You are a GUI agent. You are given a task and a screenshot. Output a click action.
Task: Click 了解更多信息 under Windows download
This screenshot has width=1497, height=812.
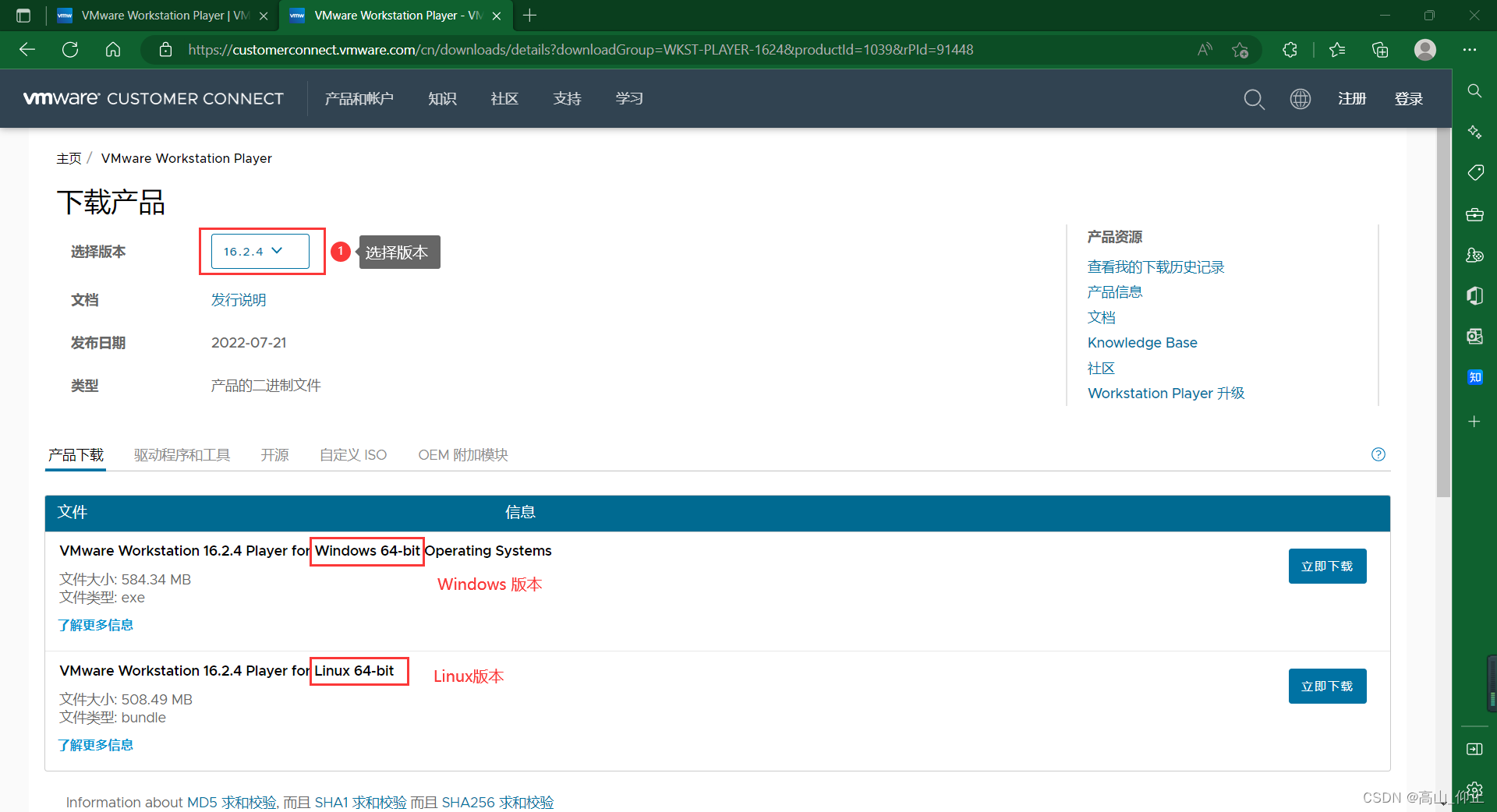(x=95, y=625)
